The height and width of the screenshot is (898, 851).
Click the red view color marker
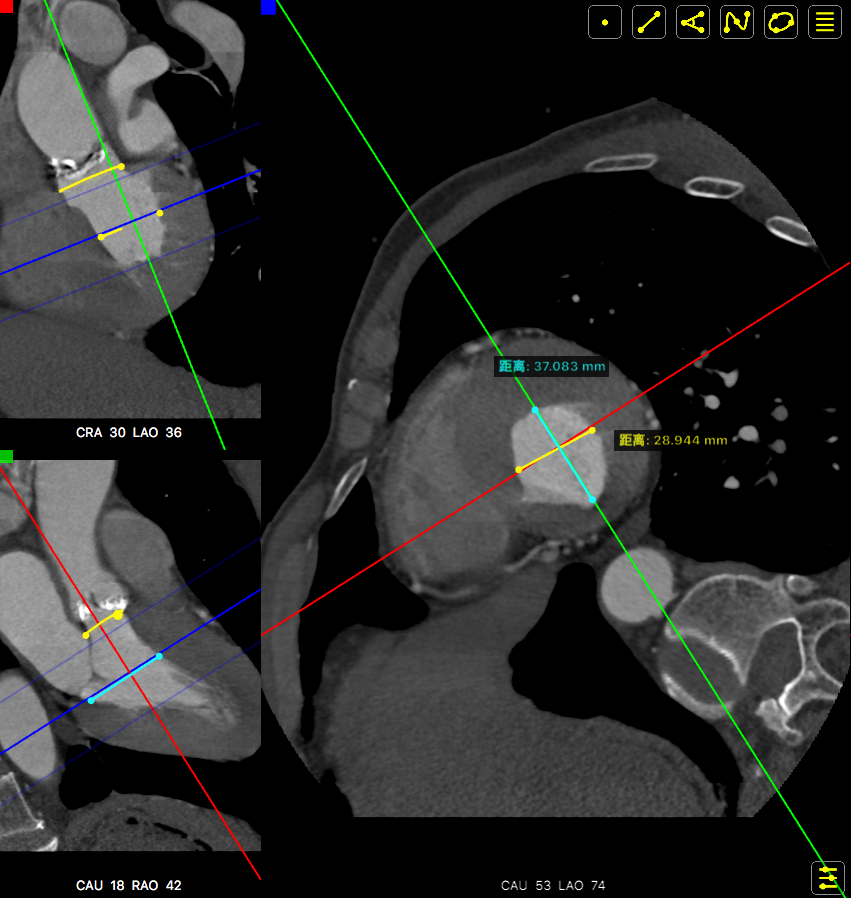(x=6, y=6)
